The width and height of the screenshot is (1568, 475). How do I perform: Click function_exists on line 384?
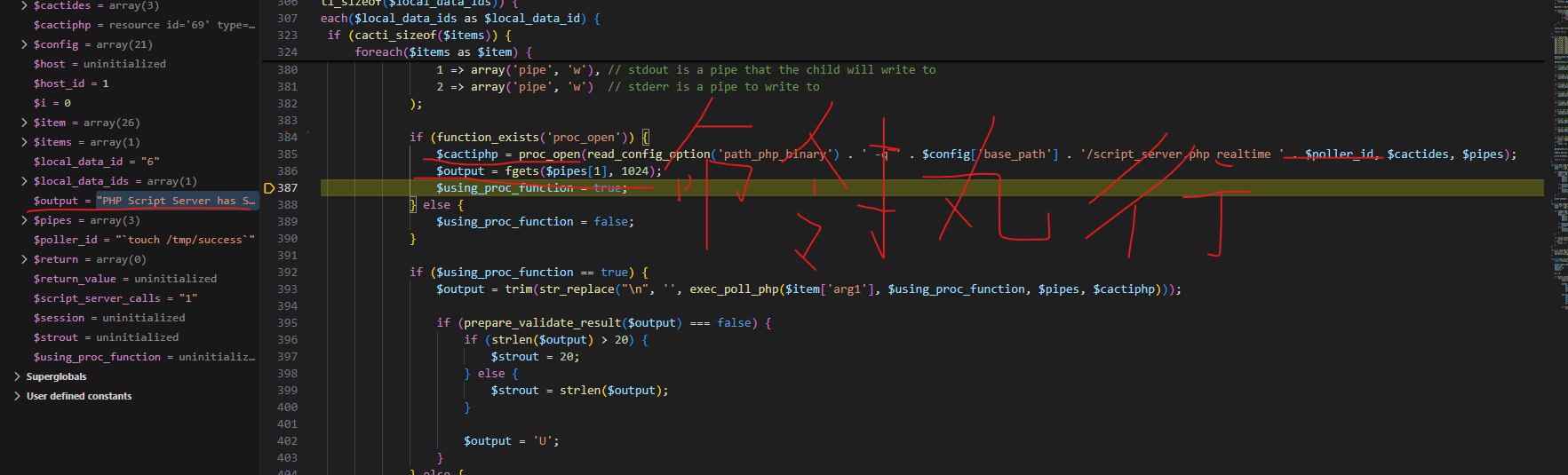pyautogui.click(x=488, y=138)
